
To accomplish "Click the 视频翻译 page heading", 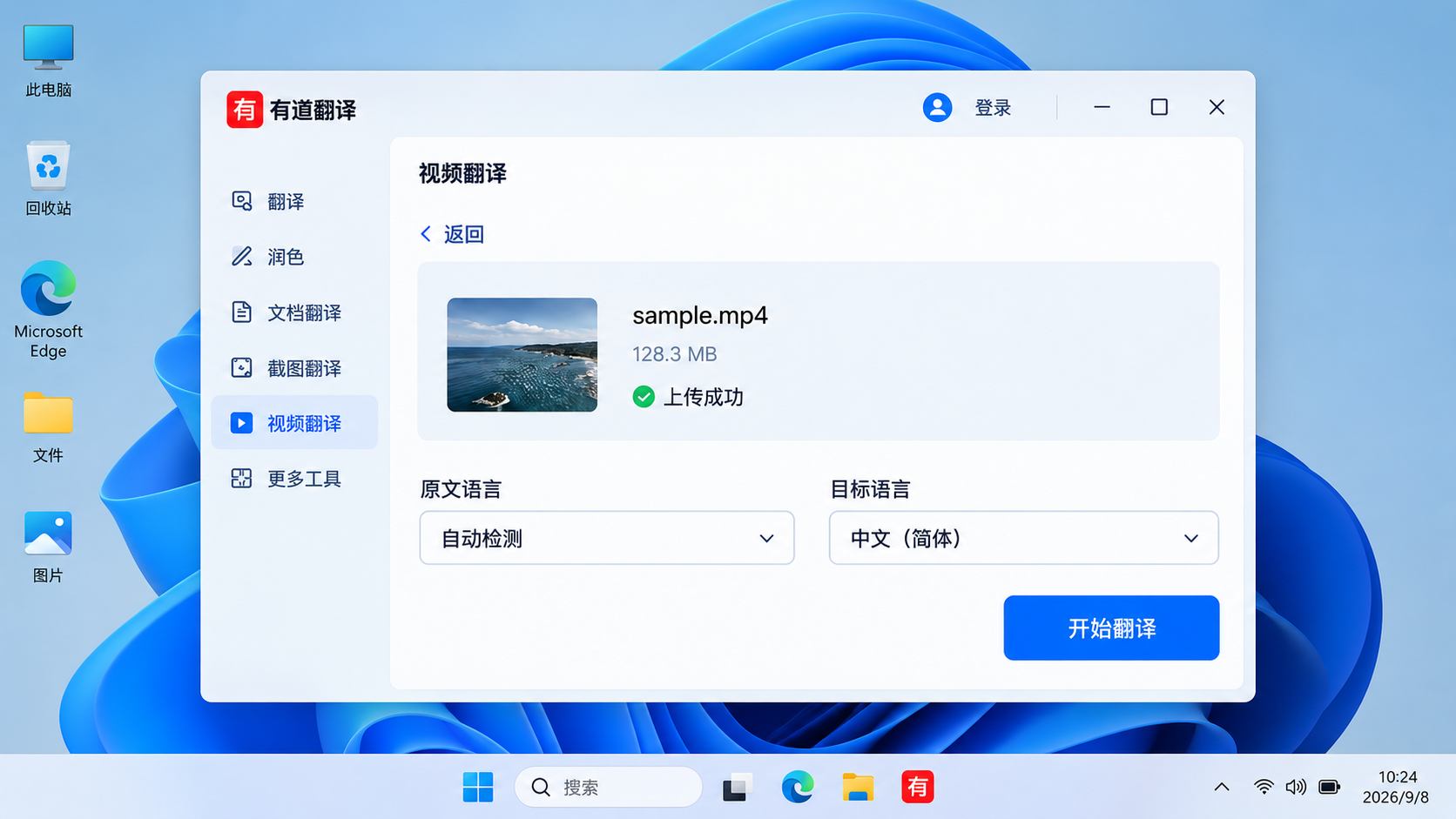I will tap(462, 173).
